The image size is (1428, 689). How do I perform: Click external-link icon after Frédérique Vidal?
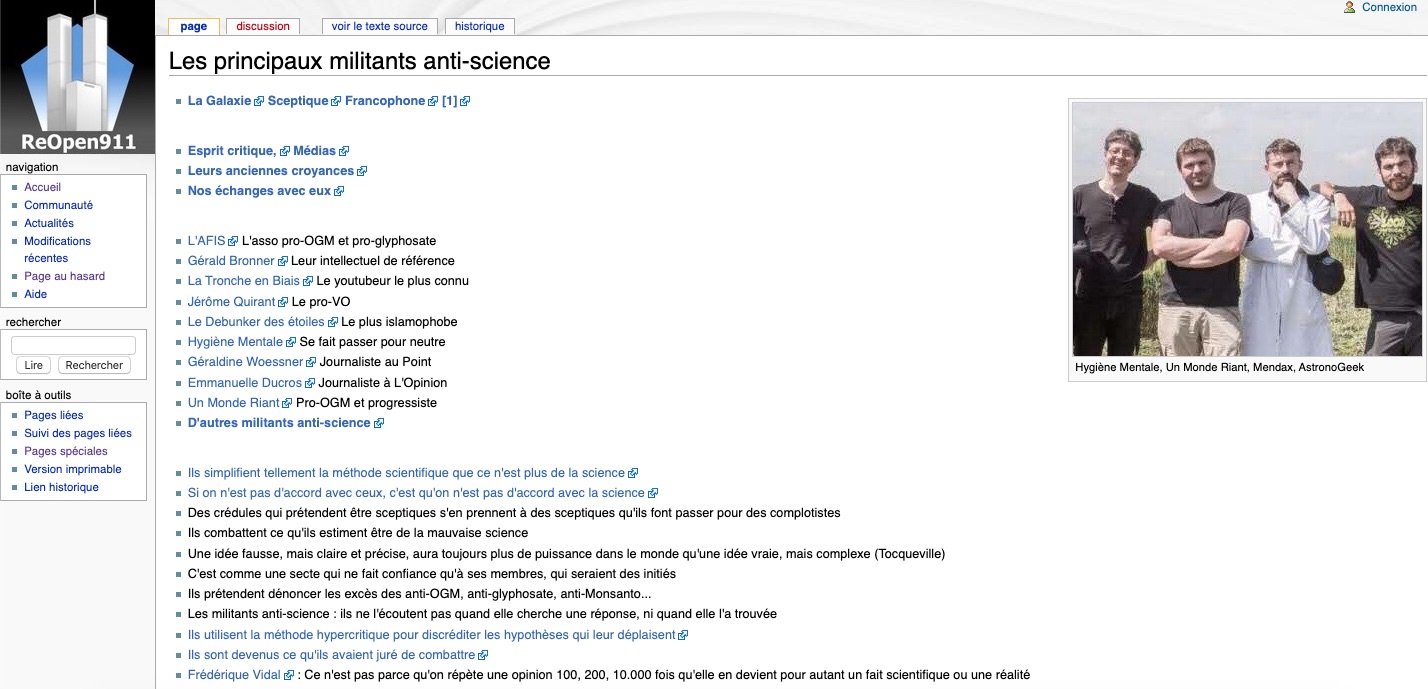[x=289, y=676]
